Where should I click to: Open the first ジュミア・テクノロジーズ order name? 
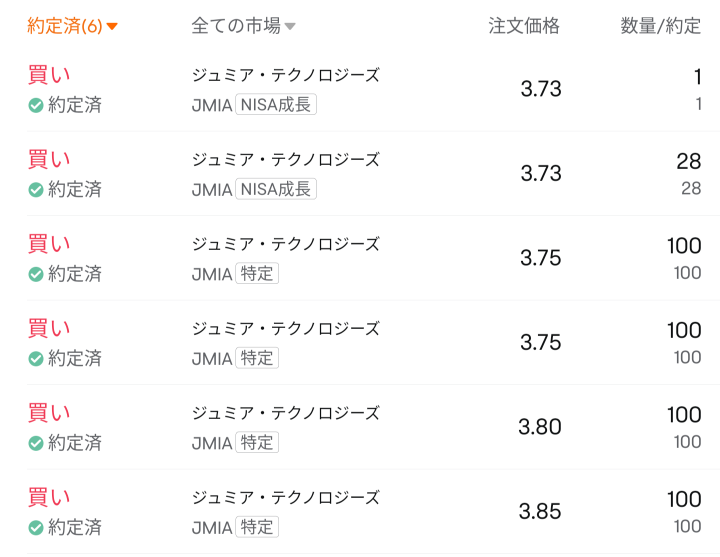pyautogui.click(x=286, y=75)
